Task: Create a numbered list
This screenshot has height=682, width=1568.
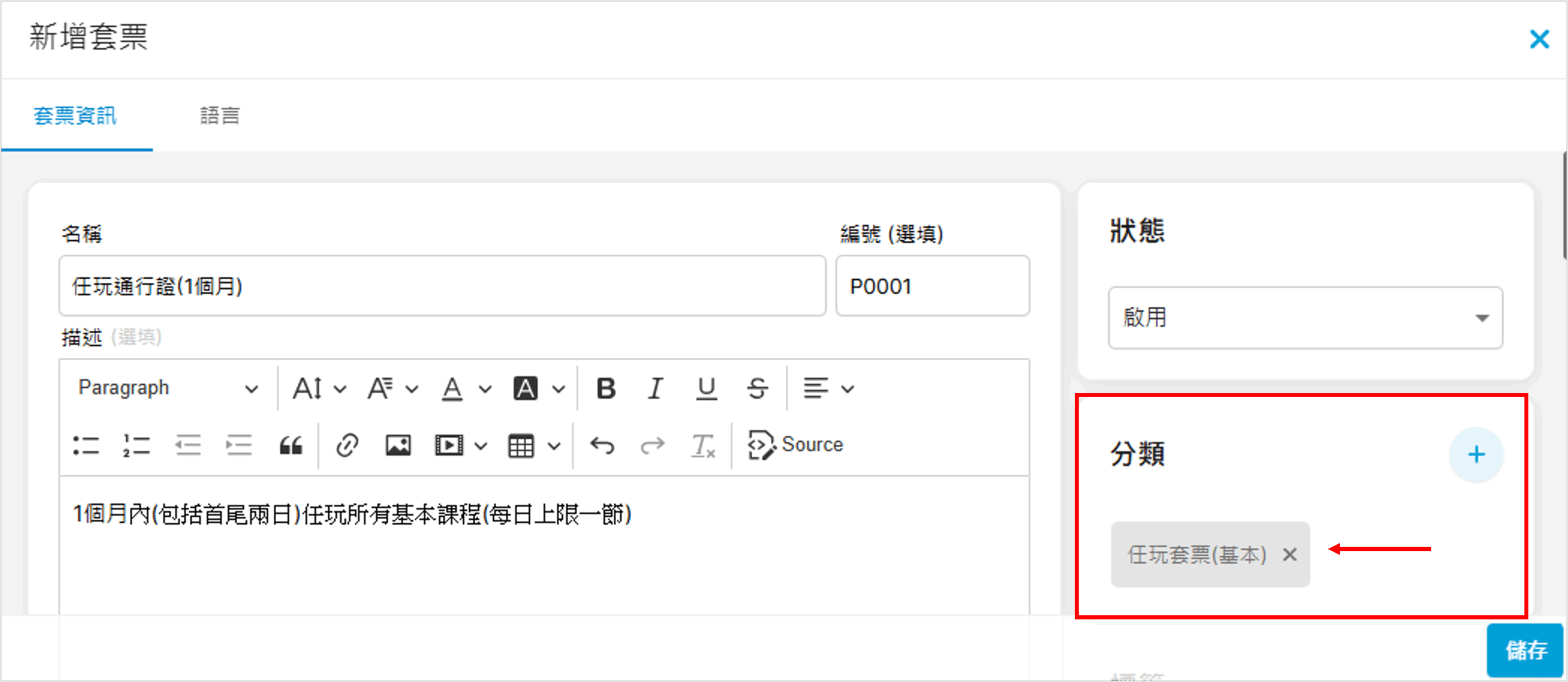Action: point(136,445)
